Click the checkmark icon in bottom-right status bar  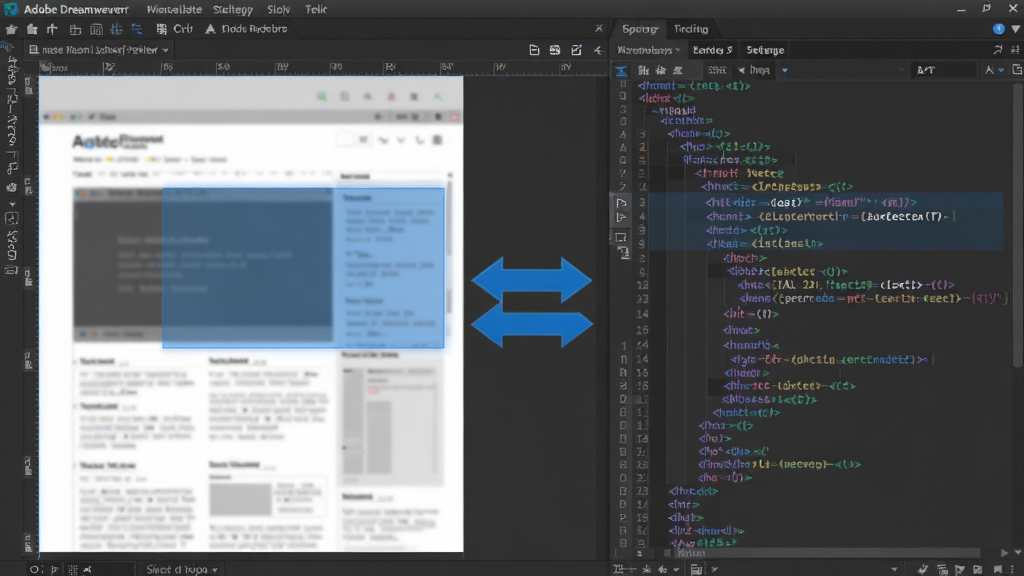pos(922,569)
